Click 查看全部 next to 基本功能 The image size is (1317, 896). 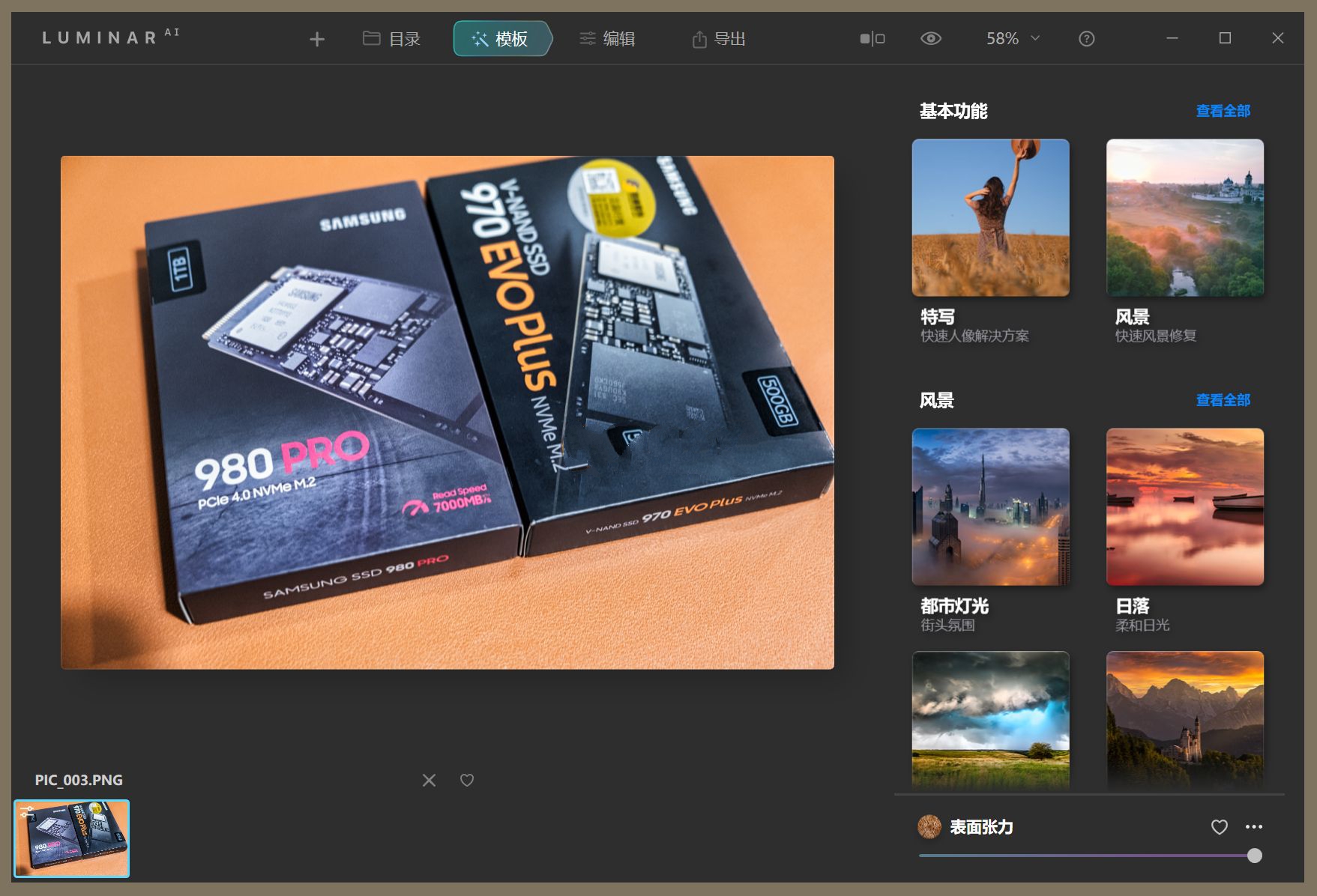pos(1223,111)
